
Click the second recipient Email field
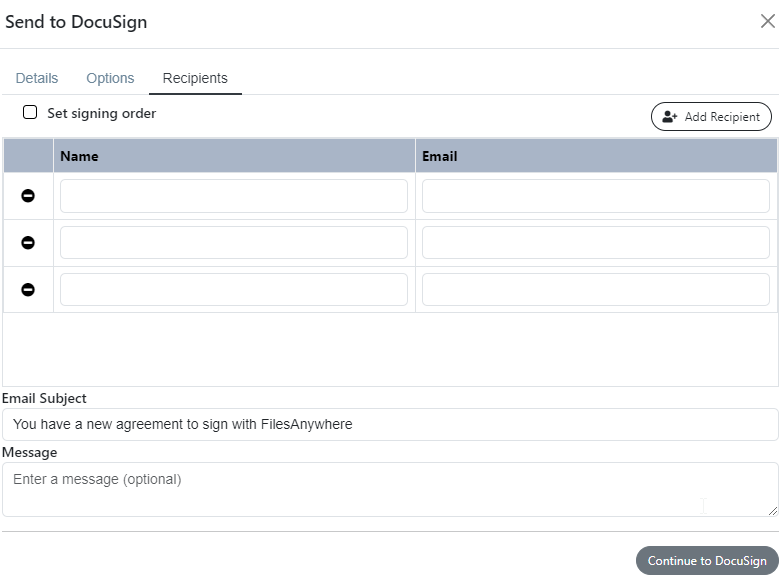pos(596,242)
